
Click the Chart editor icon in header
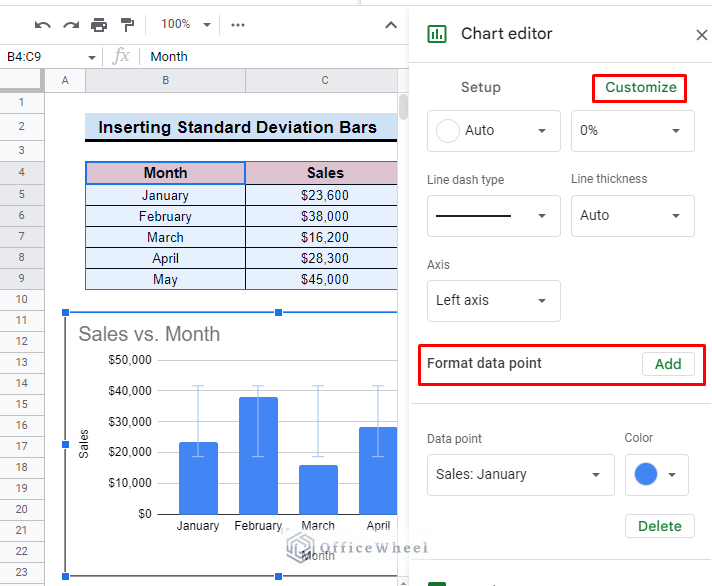point(437,35)
